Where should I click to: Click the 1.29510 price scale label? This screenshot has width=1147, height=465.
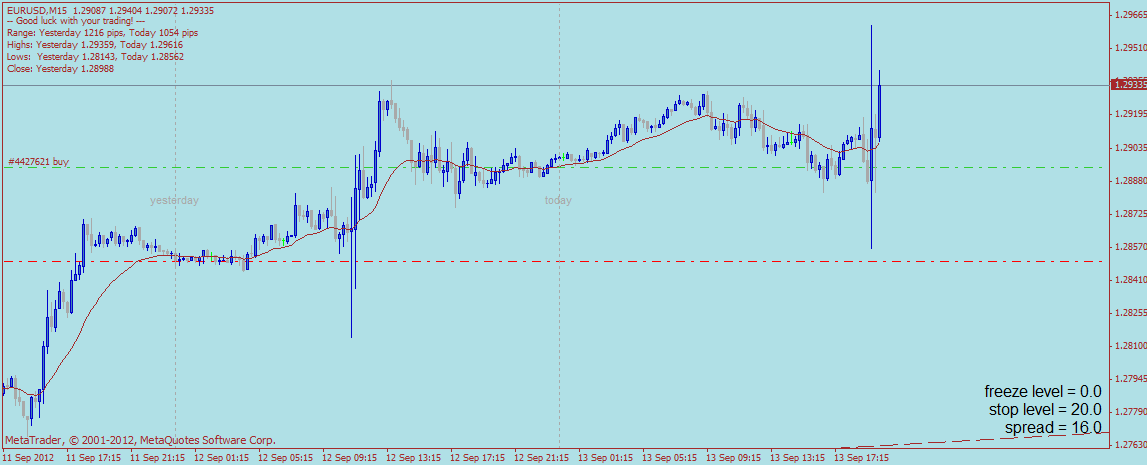[x=1129, y=48]
